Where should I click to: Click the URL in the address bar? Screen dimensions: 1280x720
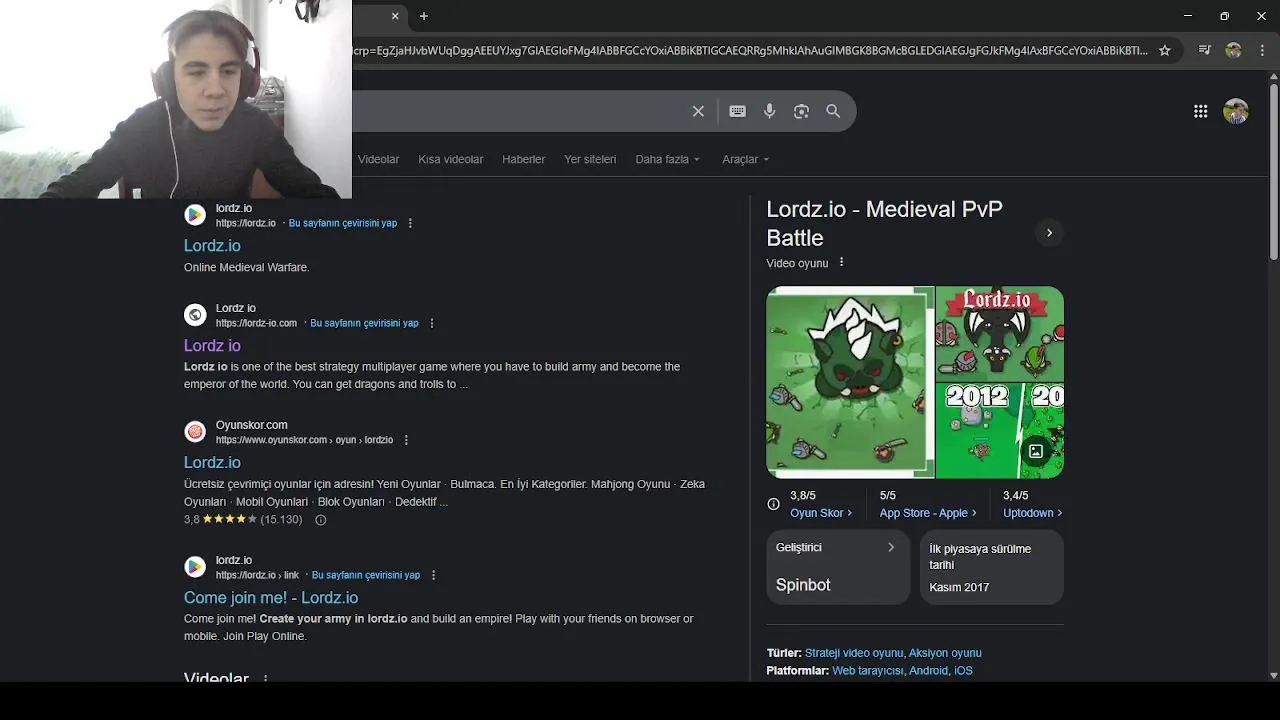750,50
